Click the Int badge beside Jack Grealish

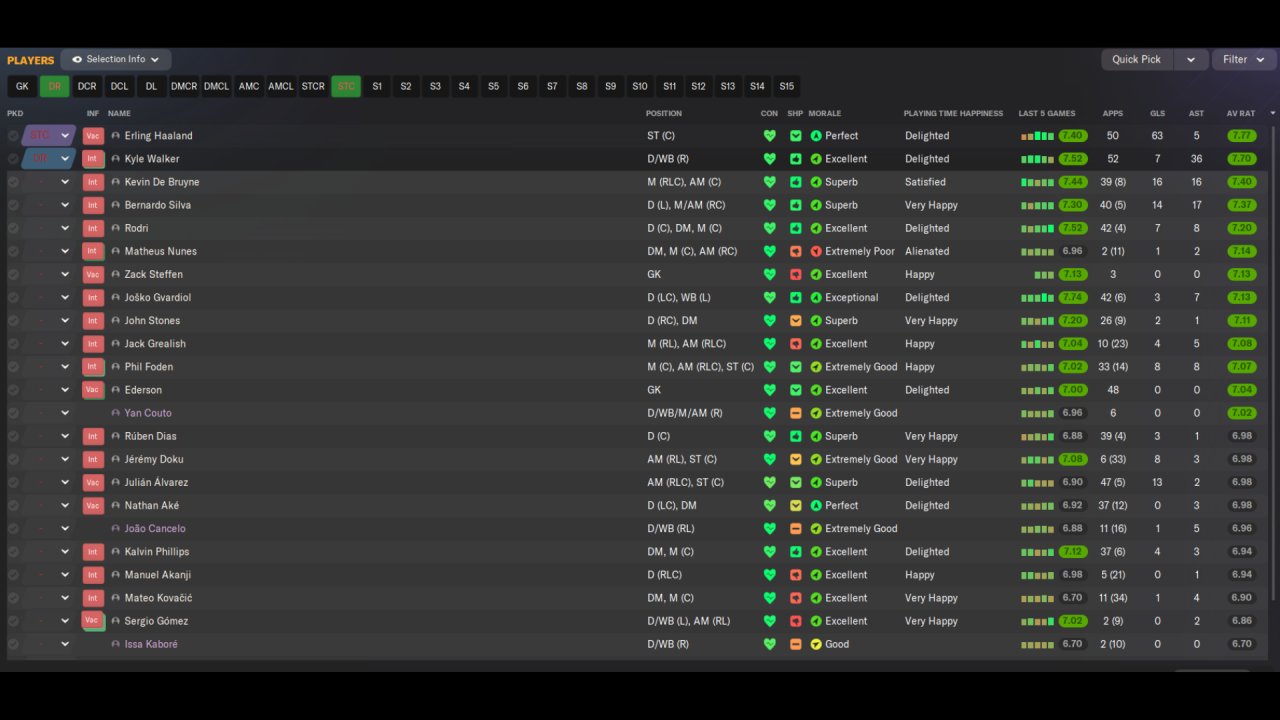(93, 344)
